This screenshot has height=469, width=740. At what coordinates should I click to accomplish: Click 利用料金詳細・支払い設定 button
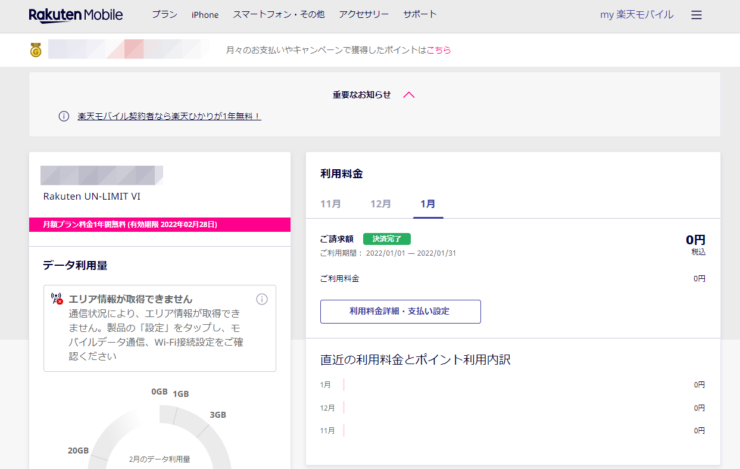tap(400, 311)
